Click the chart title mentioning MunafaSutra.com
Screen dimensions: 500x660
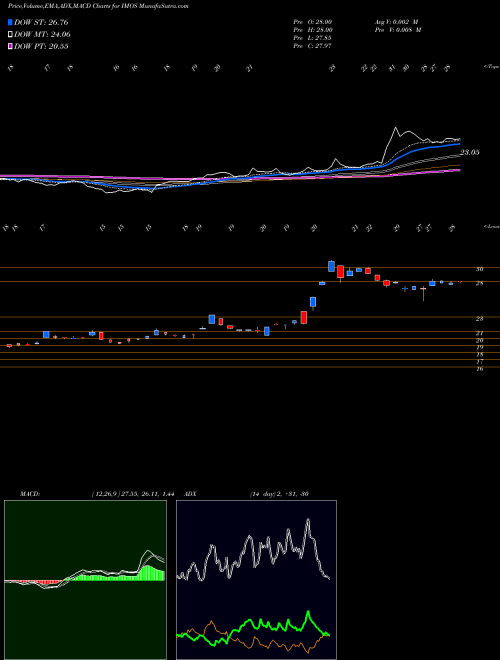click(98, 7)
